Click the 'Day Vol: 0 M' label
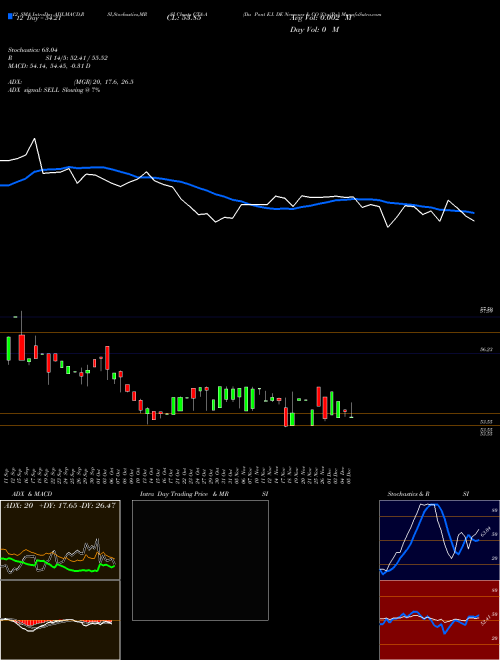Screen dimensions: 500x660 tap(314, 30)
